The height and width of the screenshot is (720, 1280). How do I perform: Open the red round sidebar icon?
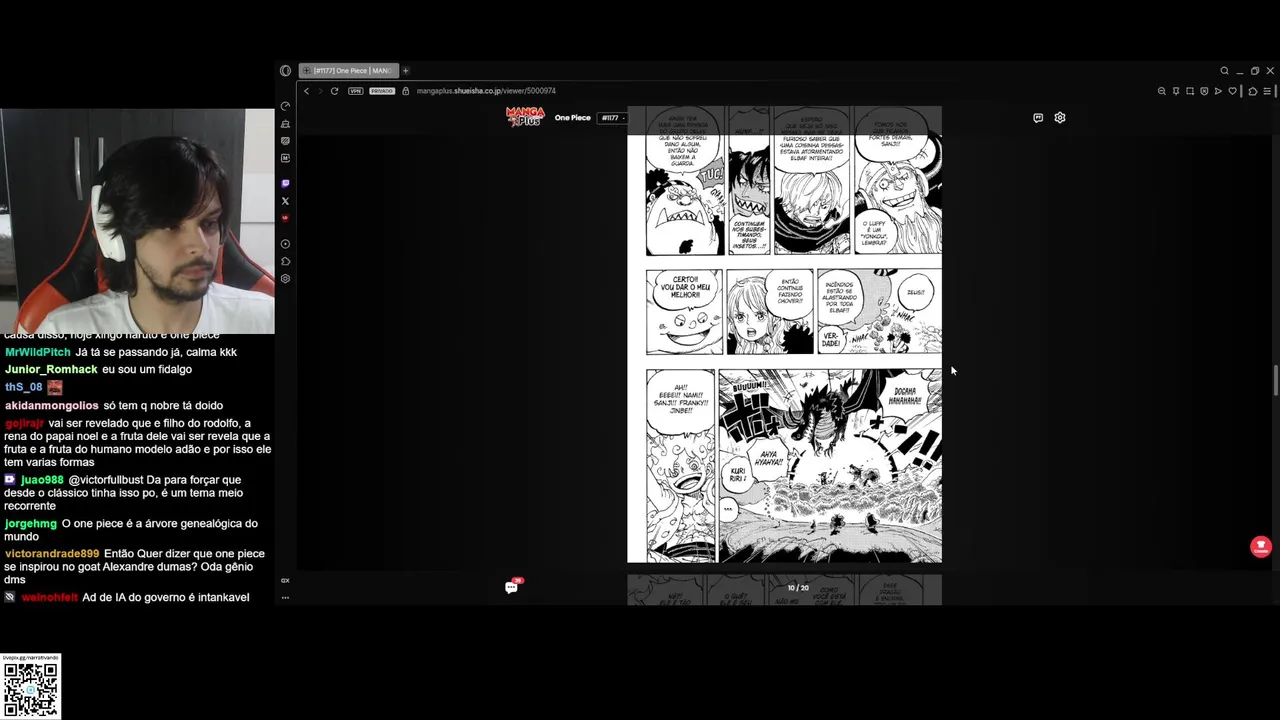(x=285, y=218)
